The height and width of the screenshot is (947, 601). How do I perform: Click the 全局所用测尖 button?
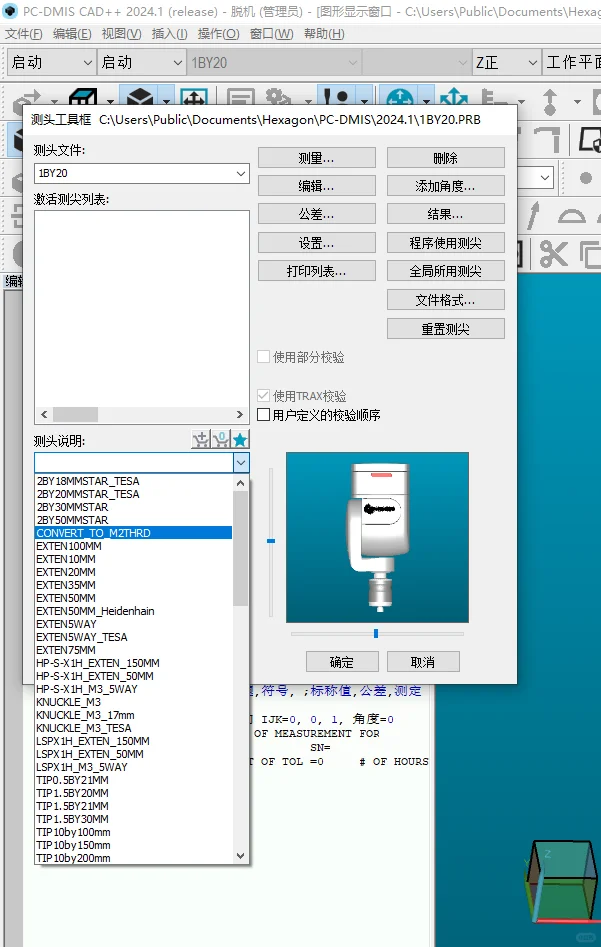coord(446,271)
